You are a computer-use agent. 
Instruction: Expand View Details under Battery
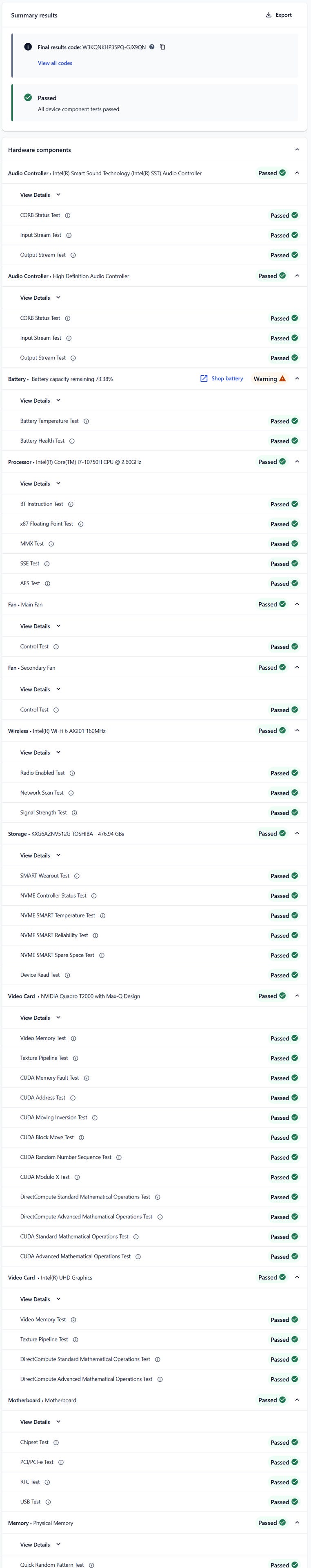(x=40, y=401)
